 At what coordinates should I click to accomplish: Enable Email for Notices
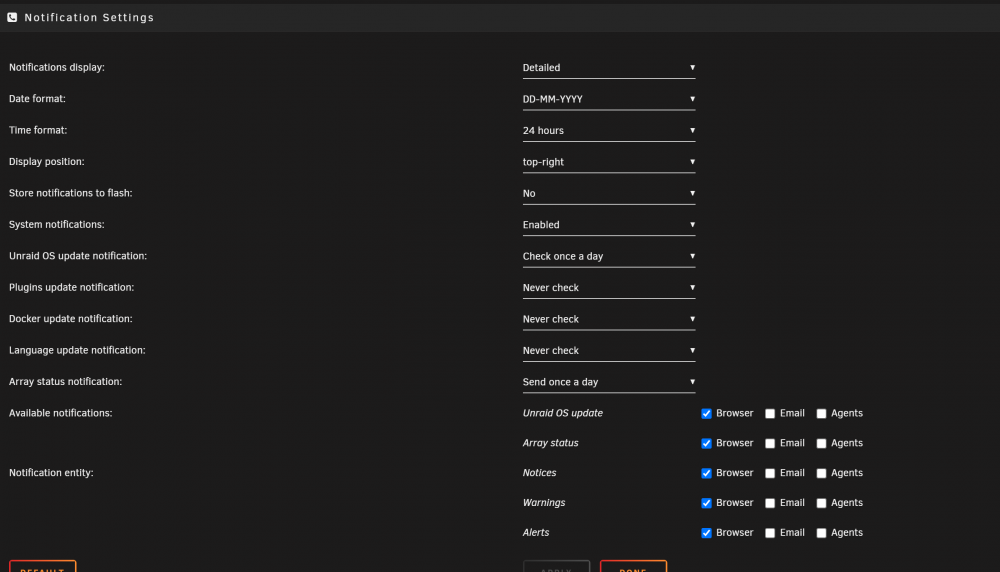click(x=770, y=473)
